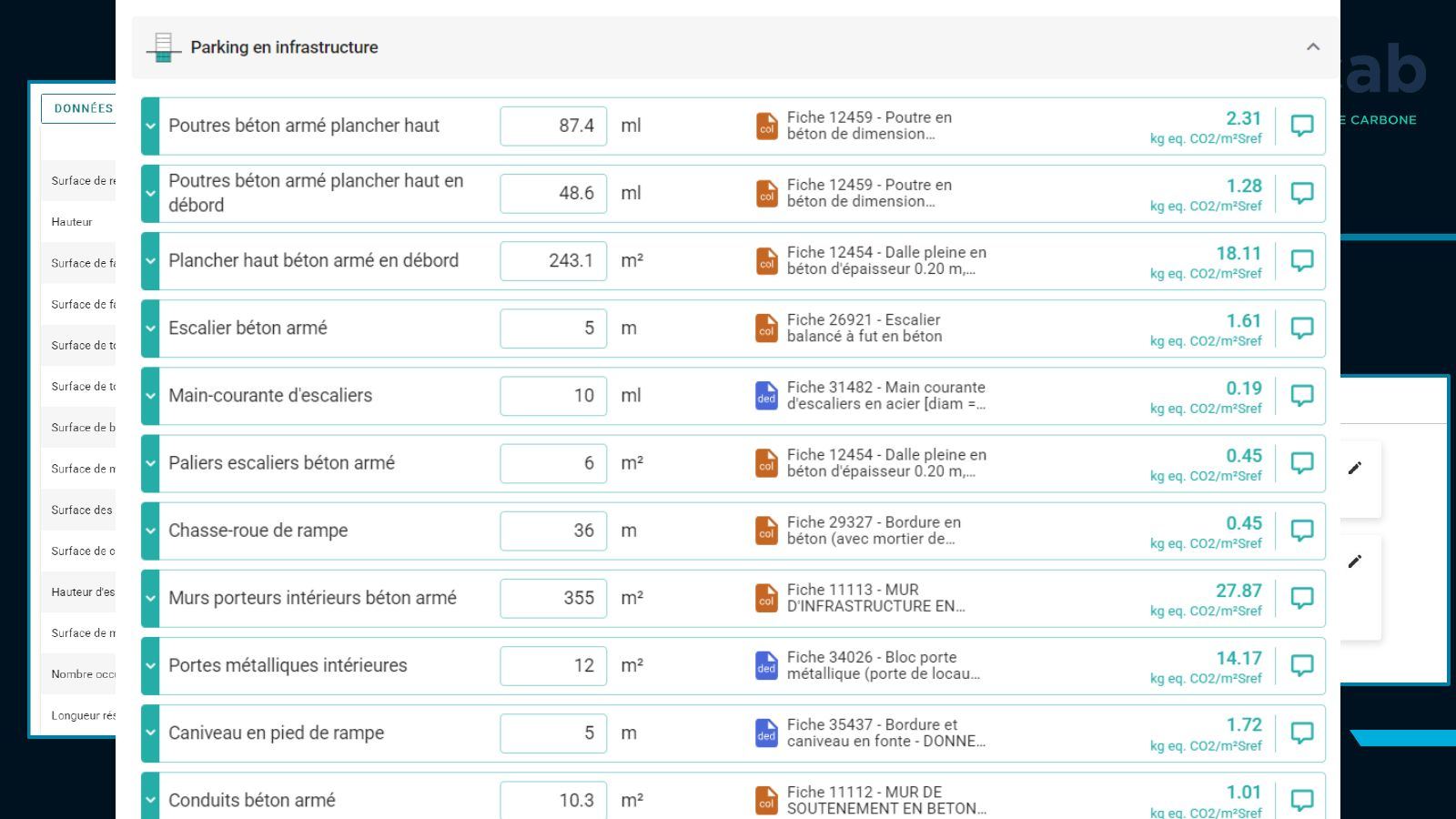
Task: Edit quantity 87.4 for Poutres plancher haut
Action: click(x=553, y=126)
